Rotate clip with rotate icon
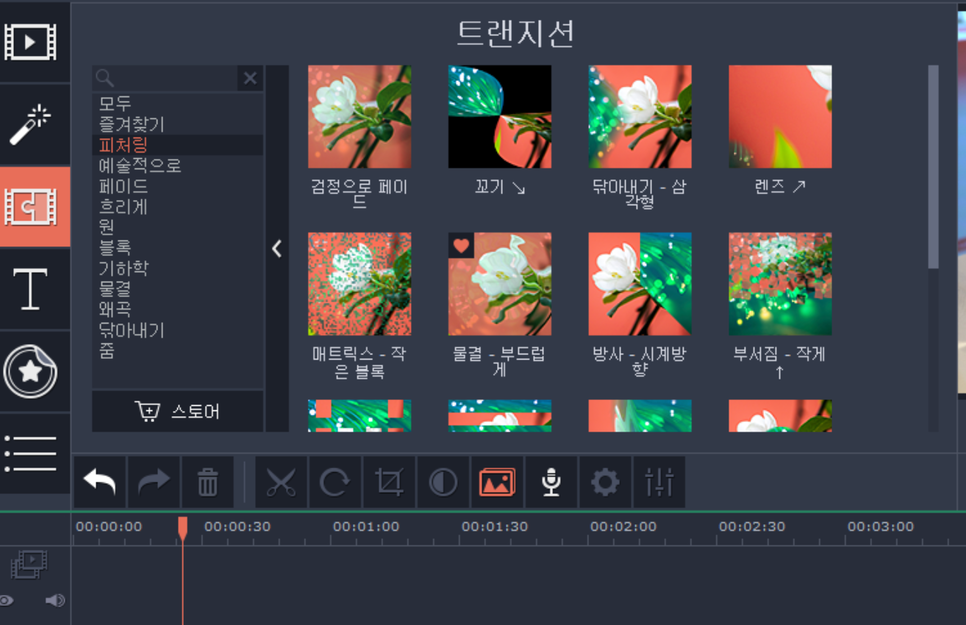Image resolution: width=966 pixels, height=625 pixels. (x=335, y=482)
